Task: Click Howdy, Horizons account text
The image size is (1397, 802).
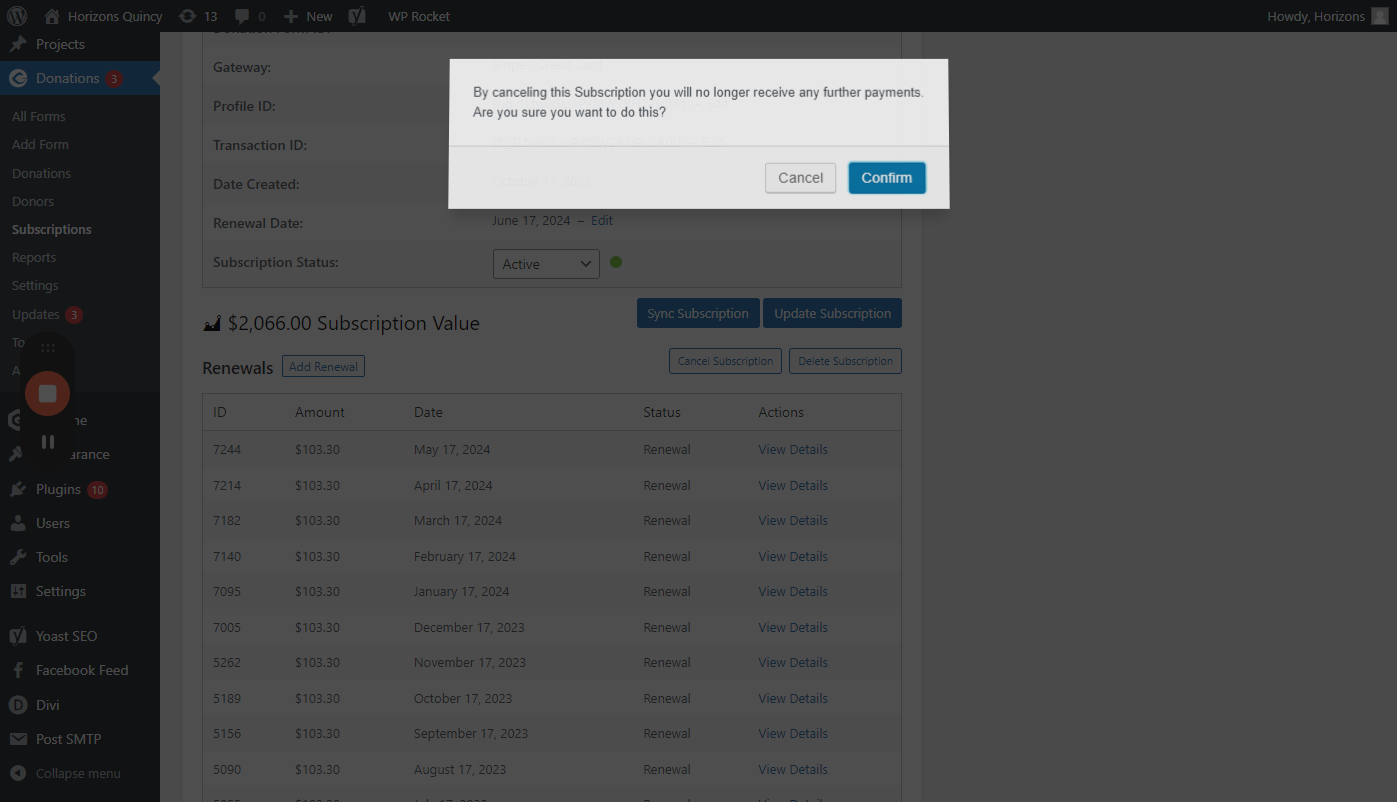Action: [1315, 16]
